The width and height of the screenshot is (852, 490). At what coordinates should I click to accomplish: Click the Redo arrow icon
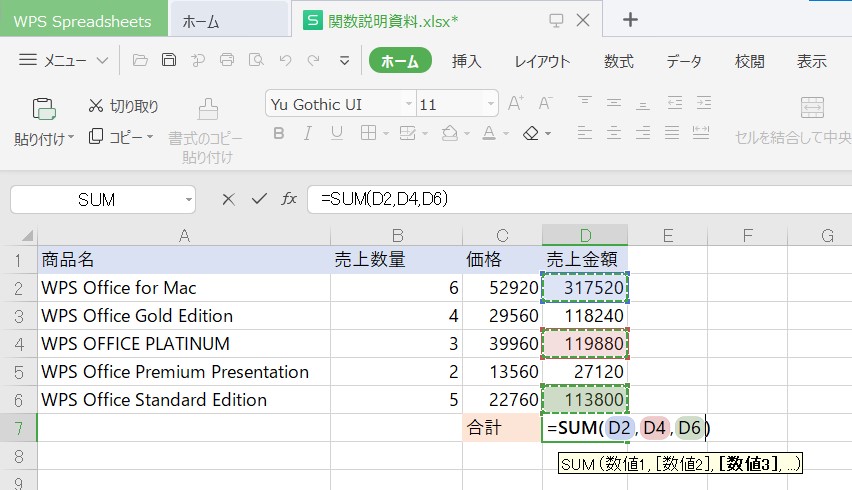coord(314,60)
